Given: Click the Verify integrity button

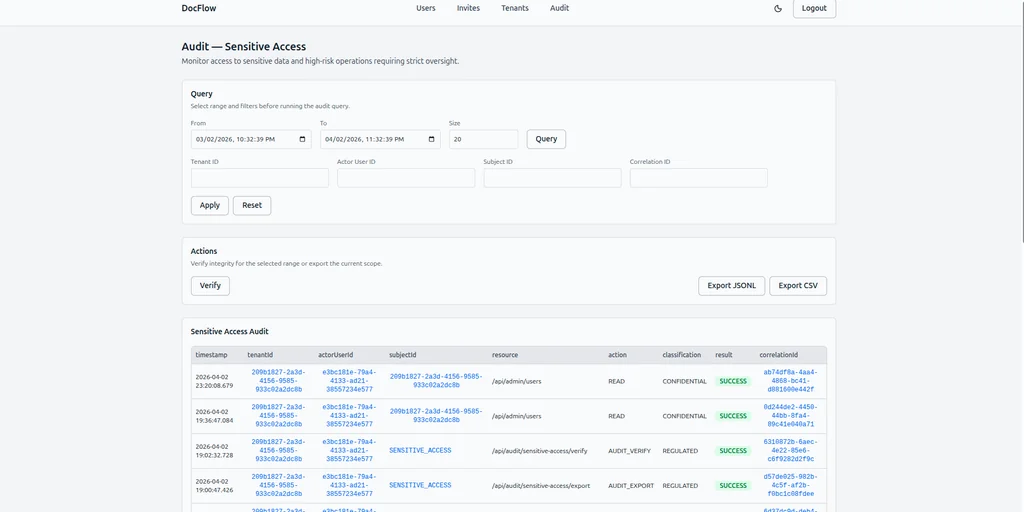Looking at the screenshot, I should 210,286.
